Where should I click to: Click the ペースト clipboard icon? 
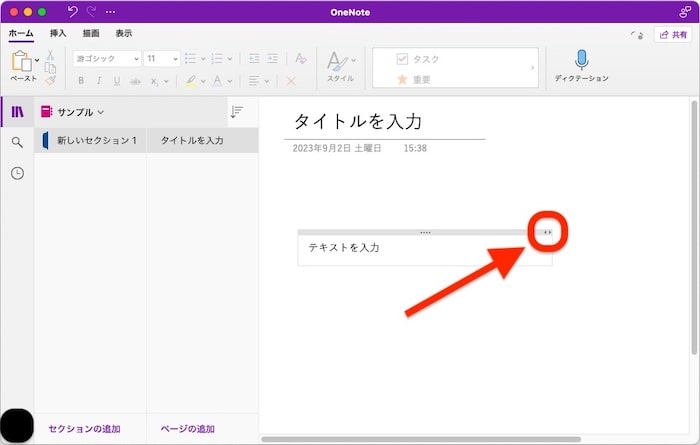[21, 61]
